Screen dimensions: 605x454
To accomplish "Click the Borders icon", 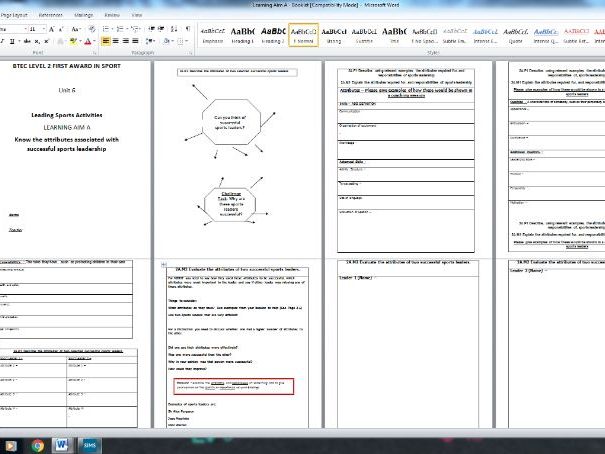I will (x=180, y=41).
